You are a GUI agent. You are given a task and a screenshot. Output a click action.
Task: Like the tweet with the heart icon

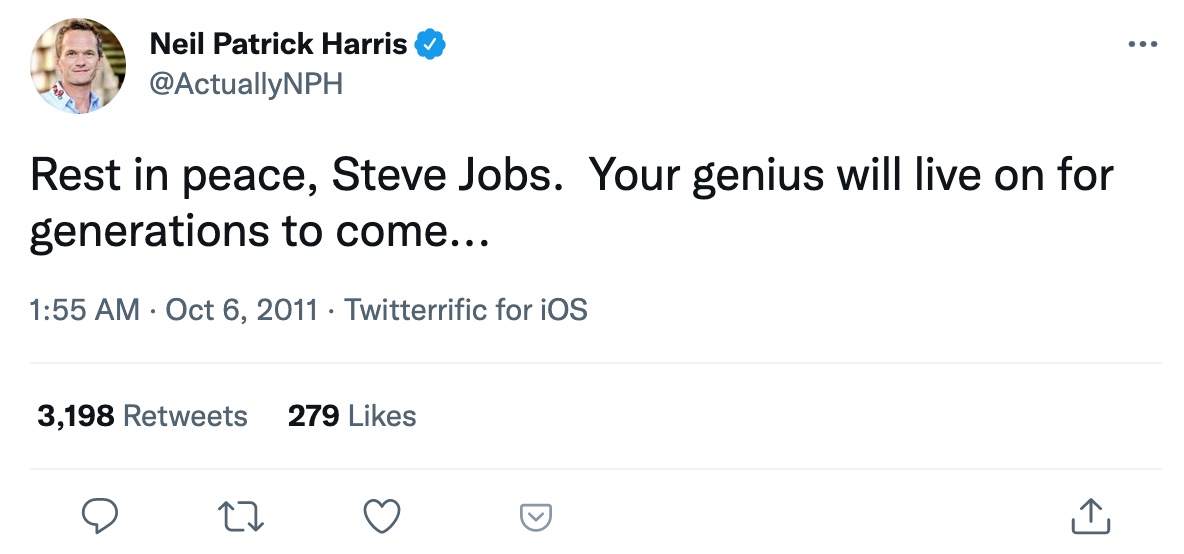[x=381, y=516]
